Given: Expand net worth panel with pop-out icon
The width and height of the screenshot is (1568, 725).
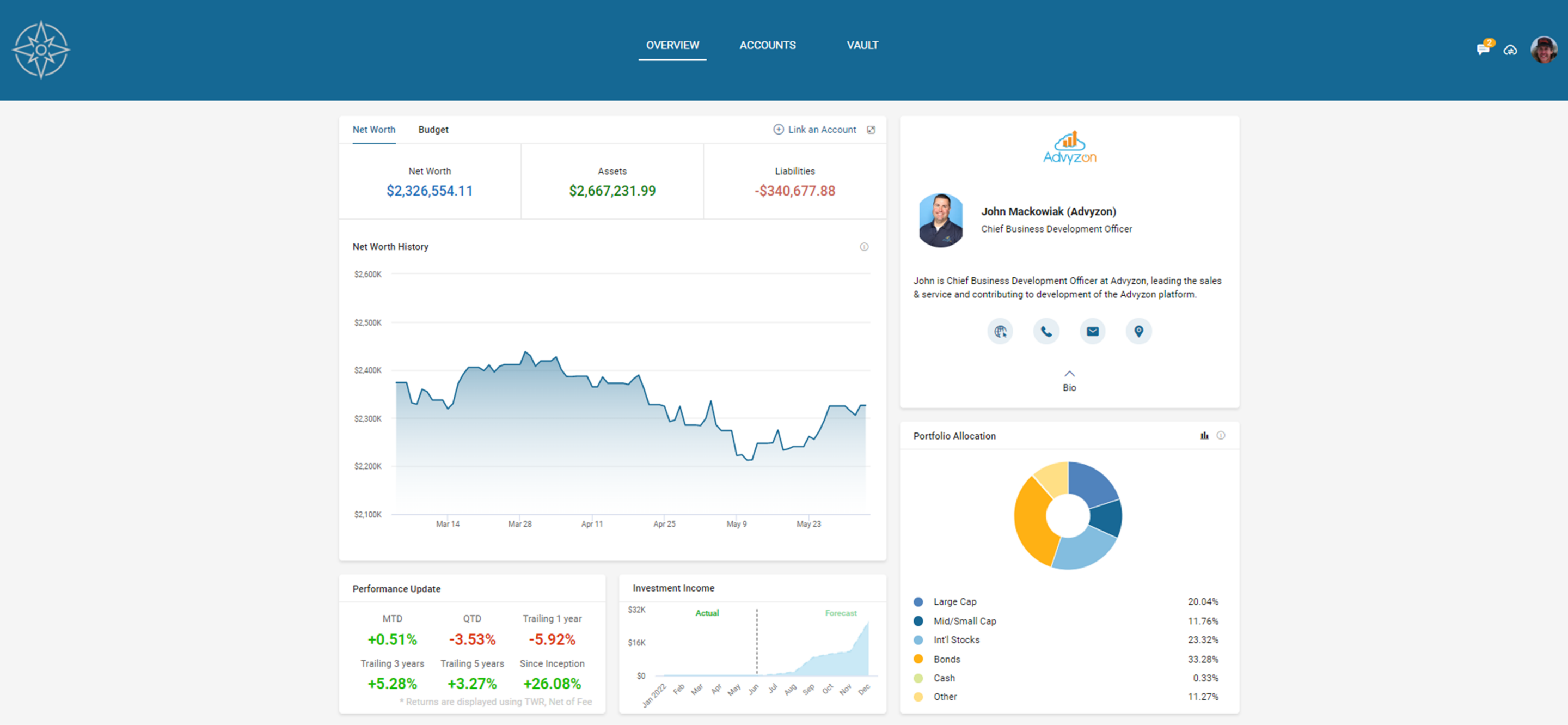Looking at the screenshot, I should pos(871,130).
